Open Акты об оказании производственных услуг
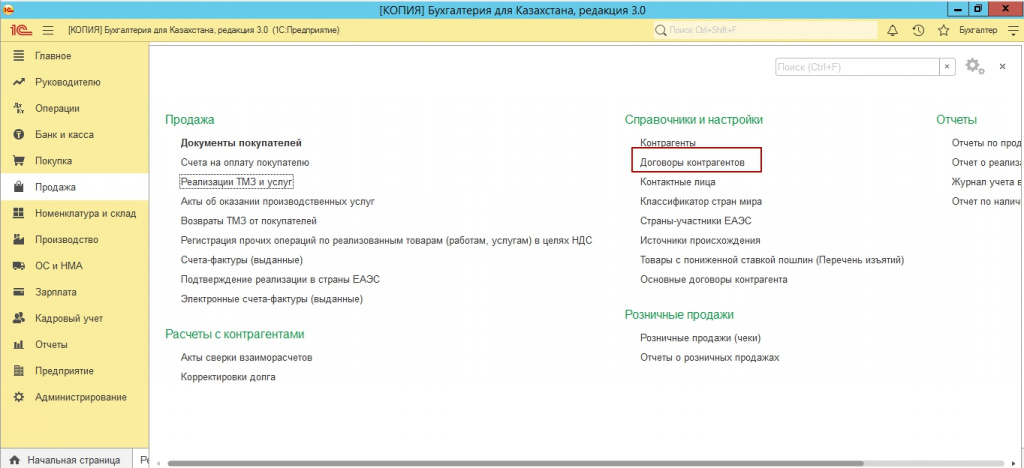The height and width of the screenshot is (468, 1024). coord(278,202)
